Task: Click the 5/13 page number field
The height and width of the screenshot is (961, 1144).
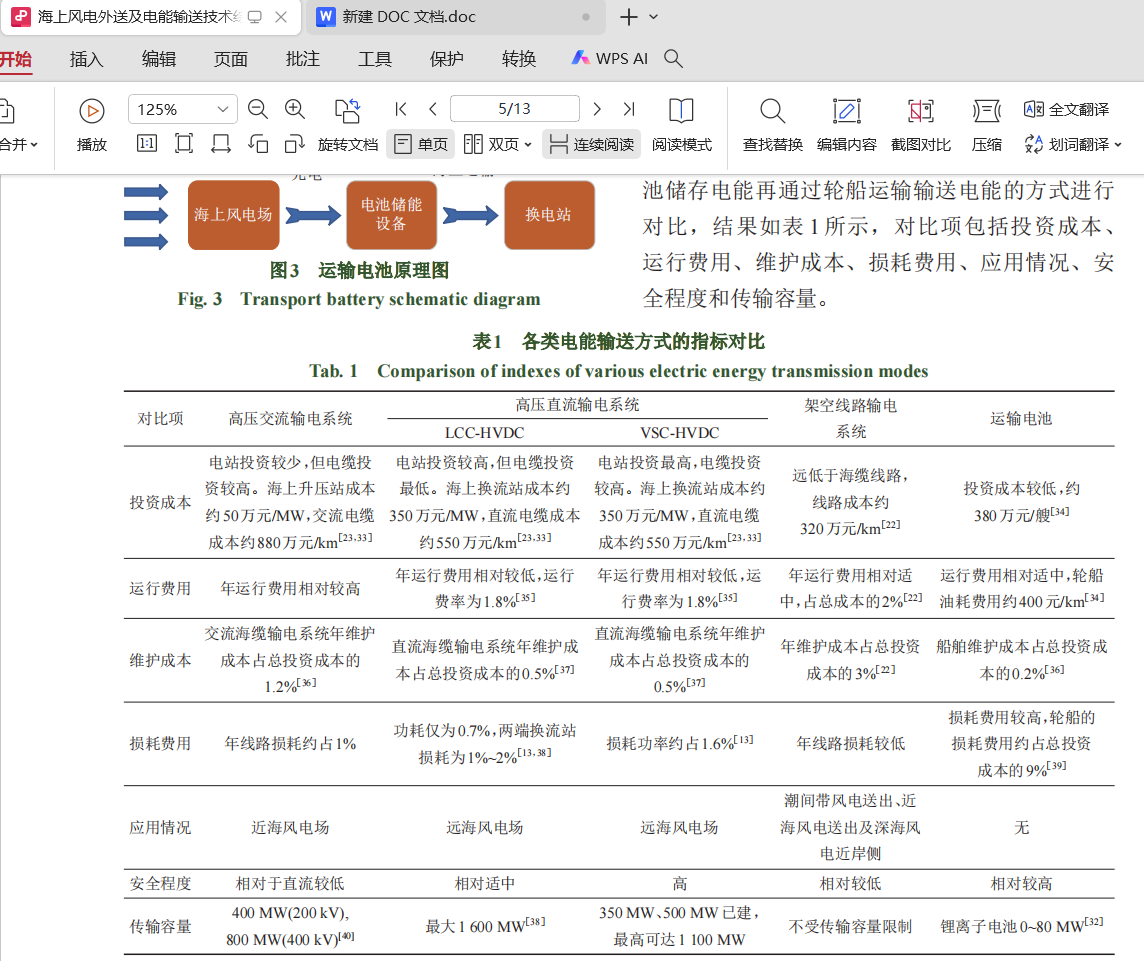Action: click(514, 109)
